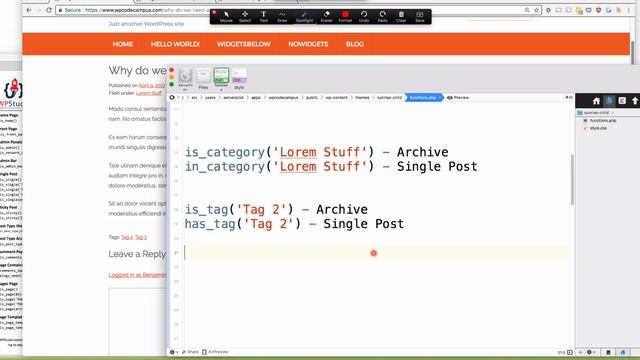Select the Eraser annotation tool
The height and width of the screenshot is (360, 640).
tap(327, 17)
